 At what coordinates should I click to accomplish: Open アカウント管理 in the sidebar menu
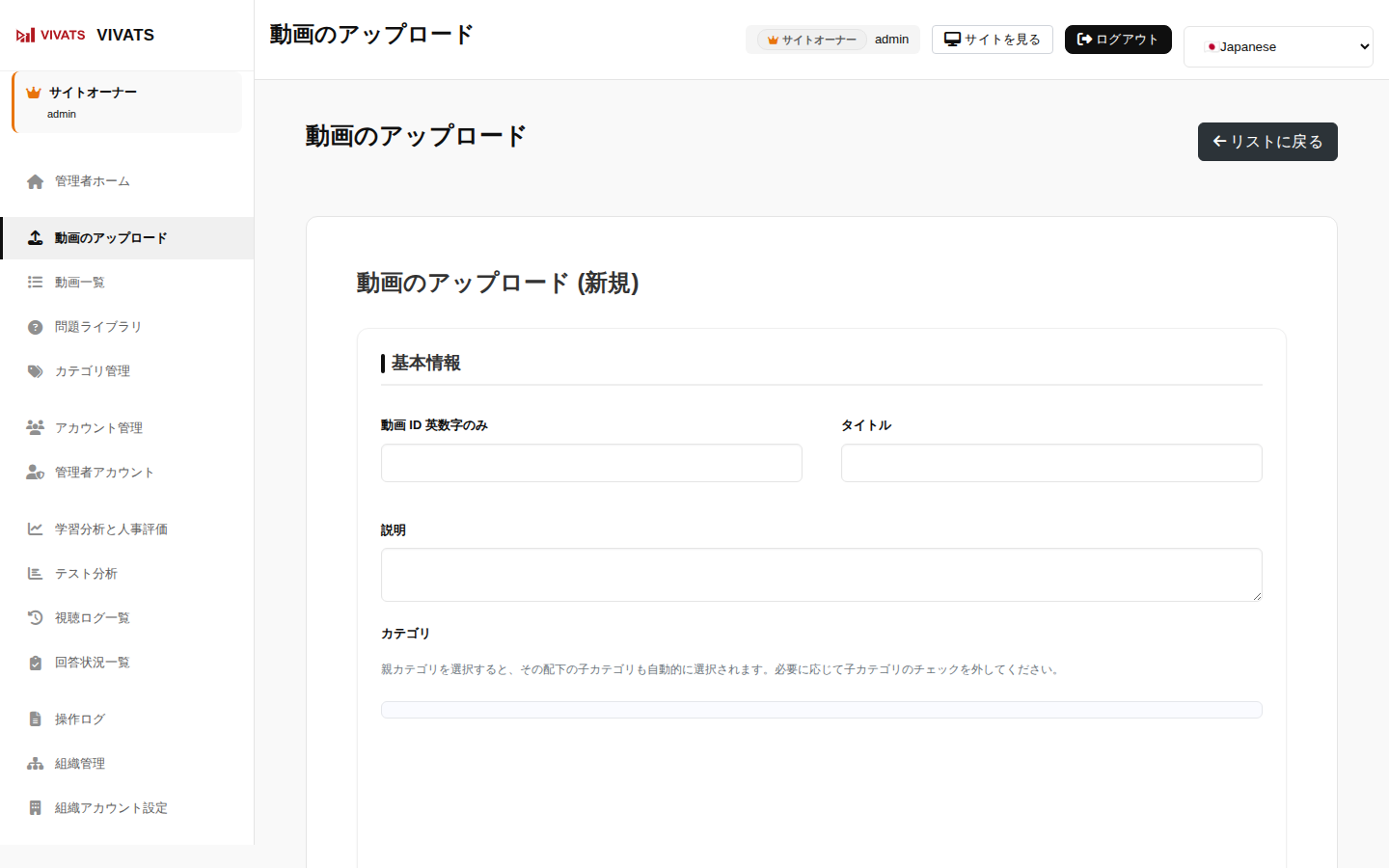pos(127,427)
